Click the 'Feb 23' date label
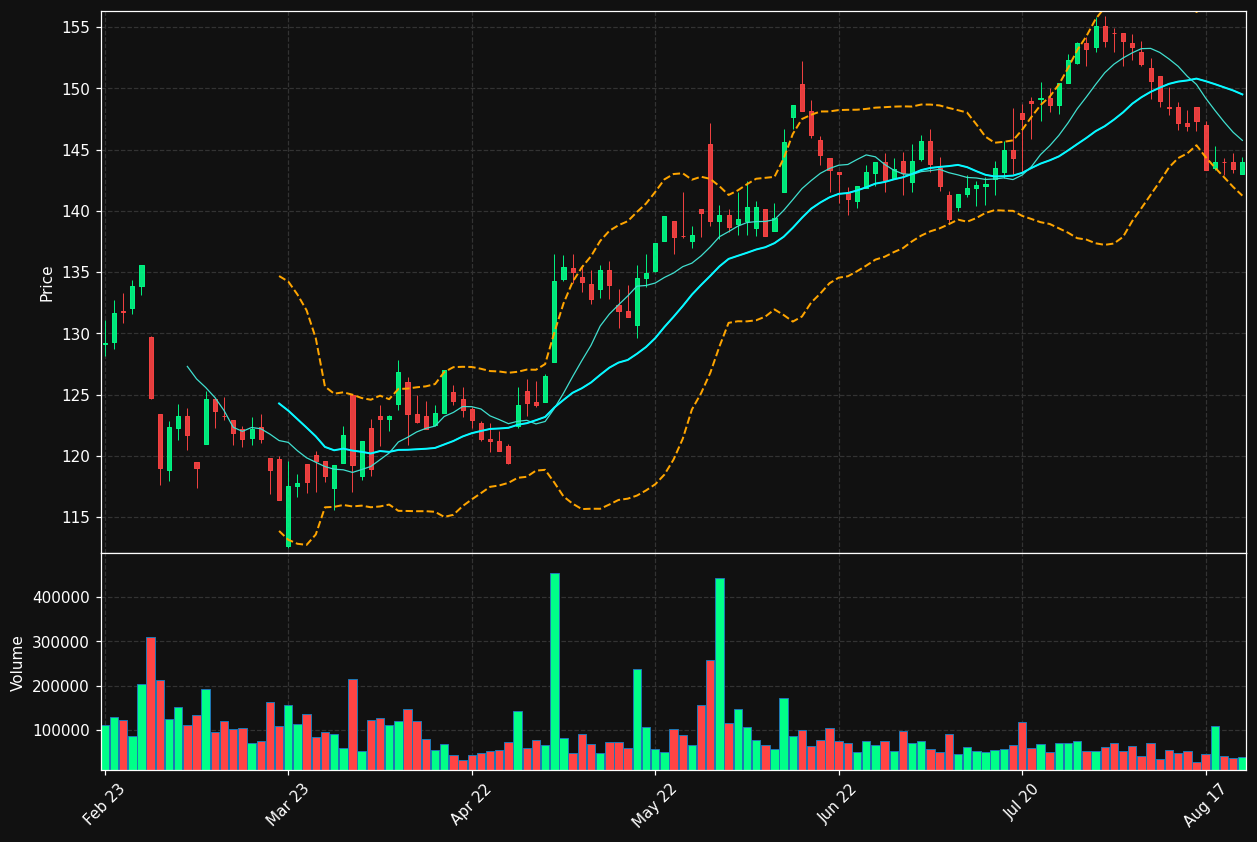The width and height of the screenshot is (1257, 842). click(x=104, y=803)
